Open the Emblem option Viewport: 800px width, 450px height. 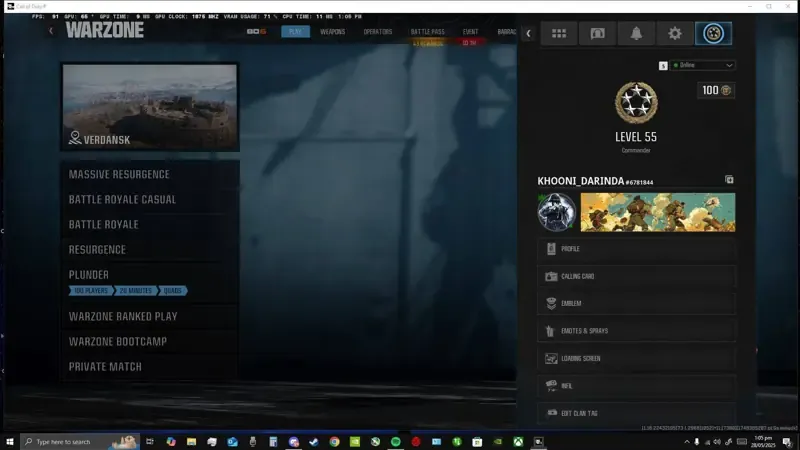click(x=636, y=304)
